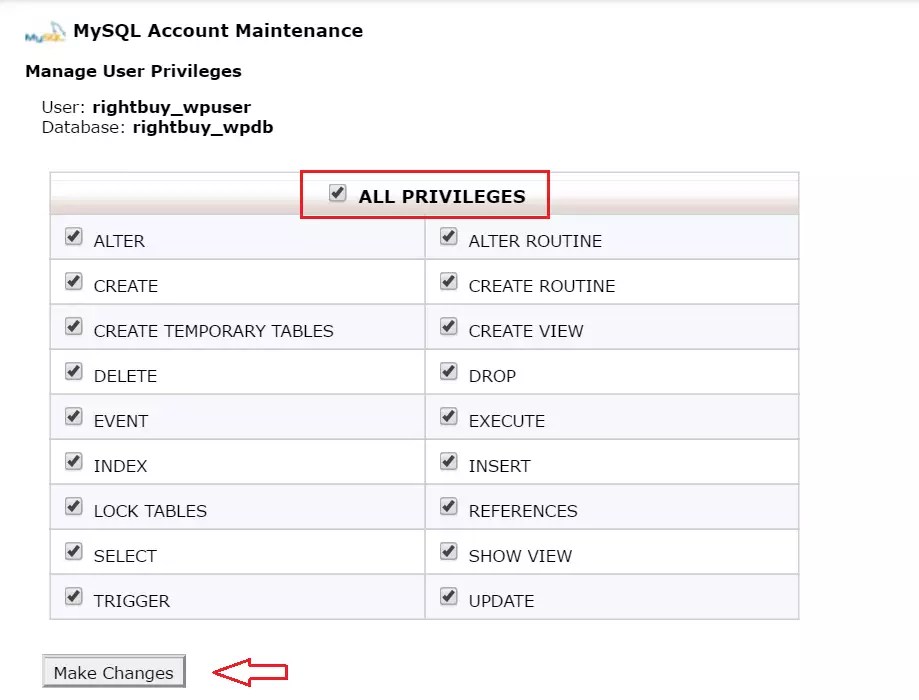The height and width of the screenshot is (700, 919).
Task: Disable the SELECT privilege checkbox
Action: pos(73,552)
